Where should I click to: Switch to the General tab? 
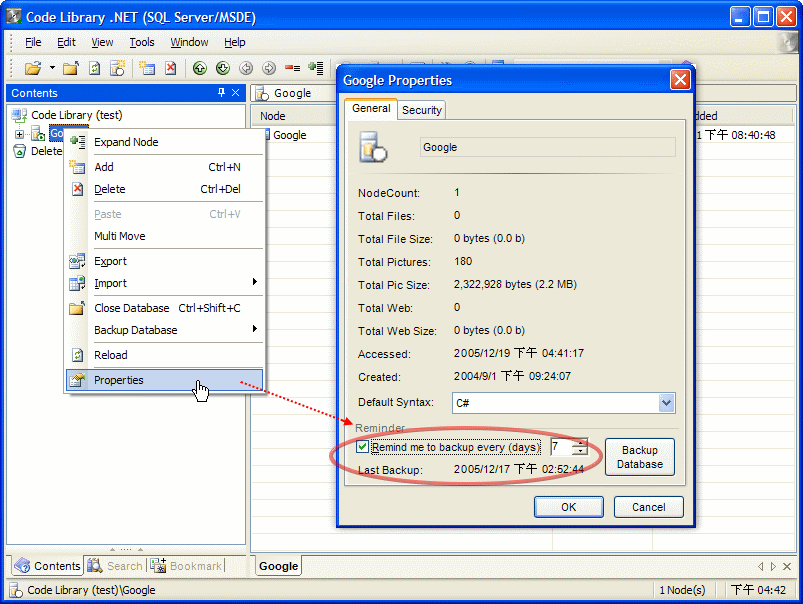(x=371, y=109)
